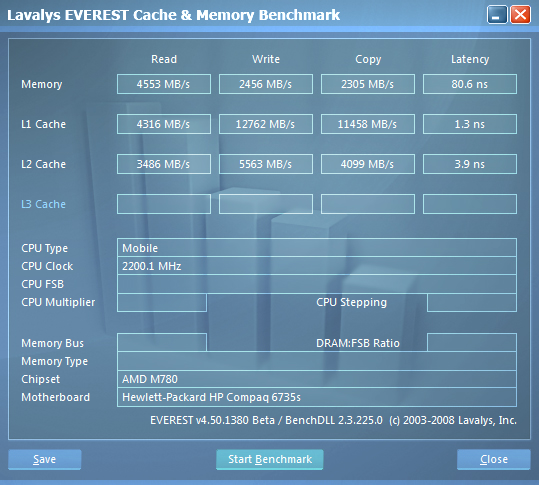Click the L3 Cache row label
539x485 pixels.
pos(43,204)
